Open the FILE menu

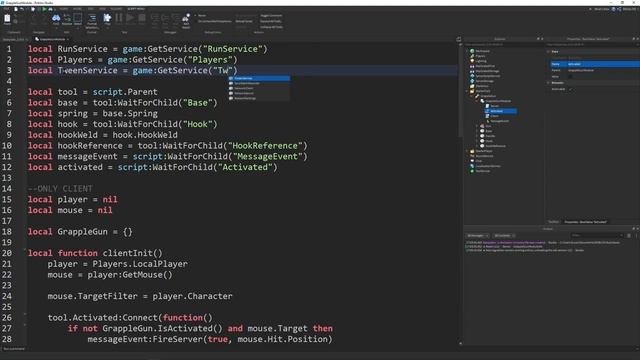pos(6,9)
